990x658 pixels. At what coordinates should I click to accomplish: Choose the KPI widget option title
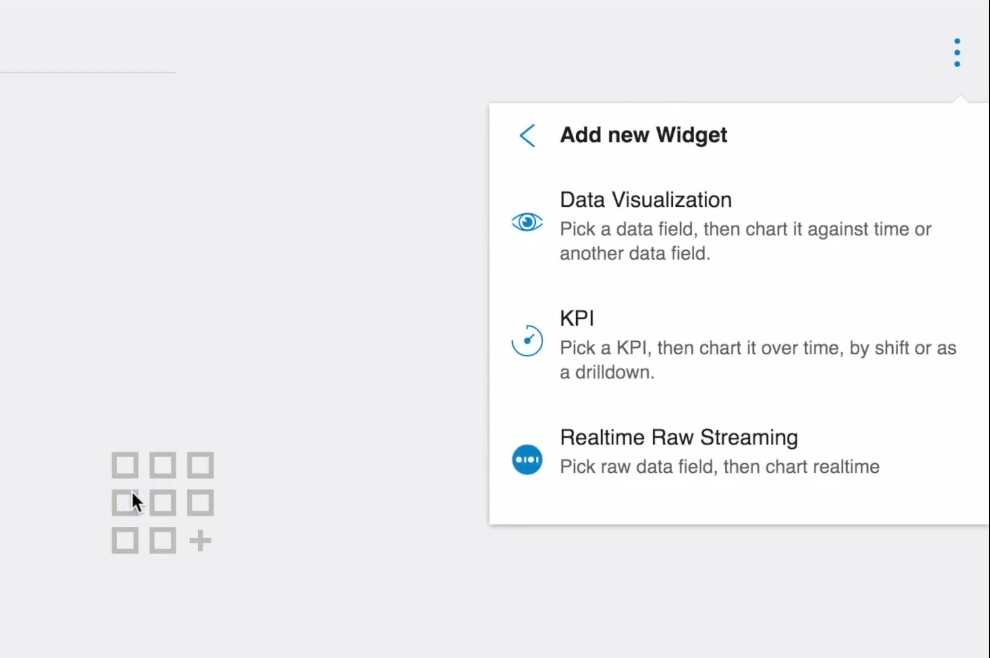(576, 318)
